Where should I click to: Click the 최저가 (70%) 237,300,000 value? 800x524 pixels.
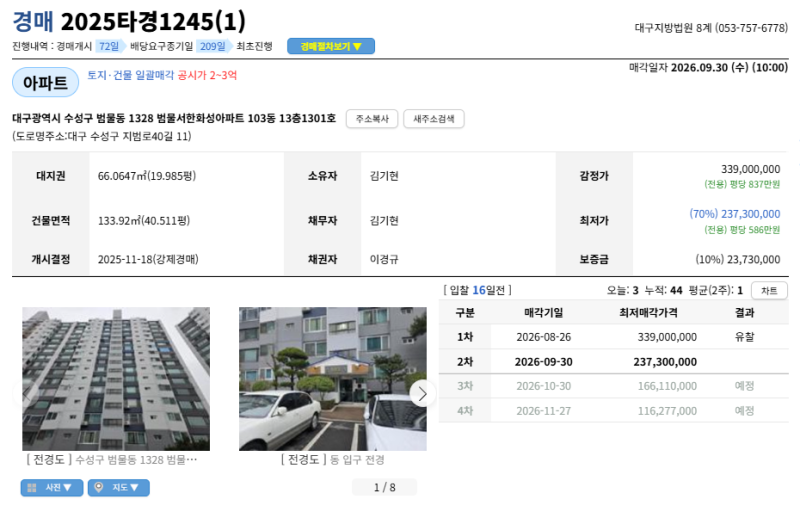(x=734, y=214)
